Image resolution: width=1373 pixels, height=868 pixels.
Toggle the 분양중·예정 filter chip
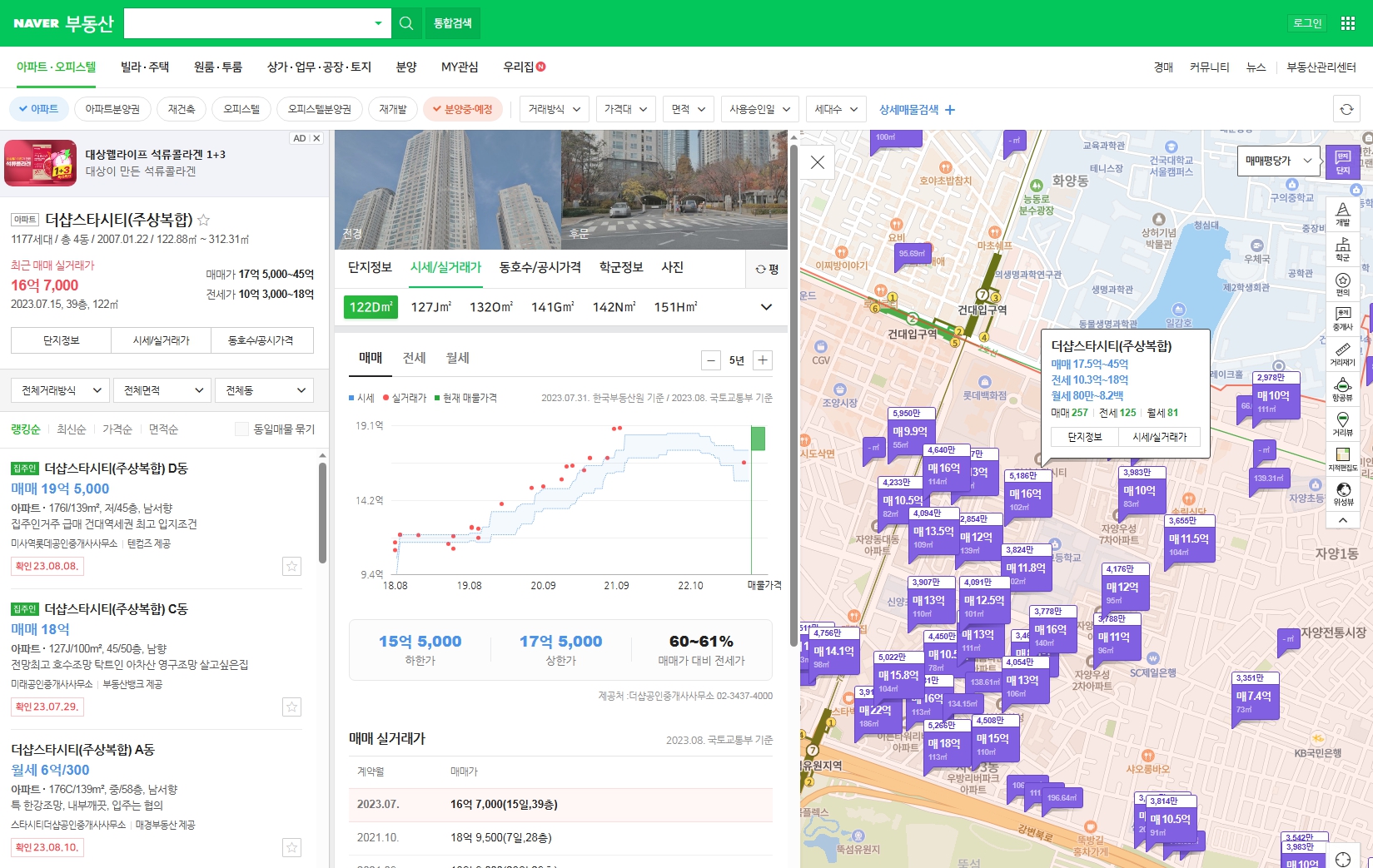(463, 109)
